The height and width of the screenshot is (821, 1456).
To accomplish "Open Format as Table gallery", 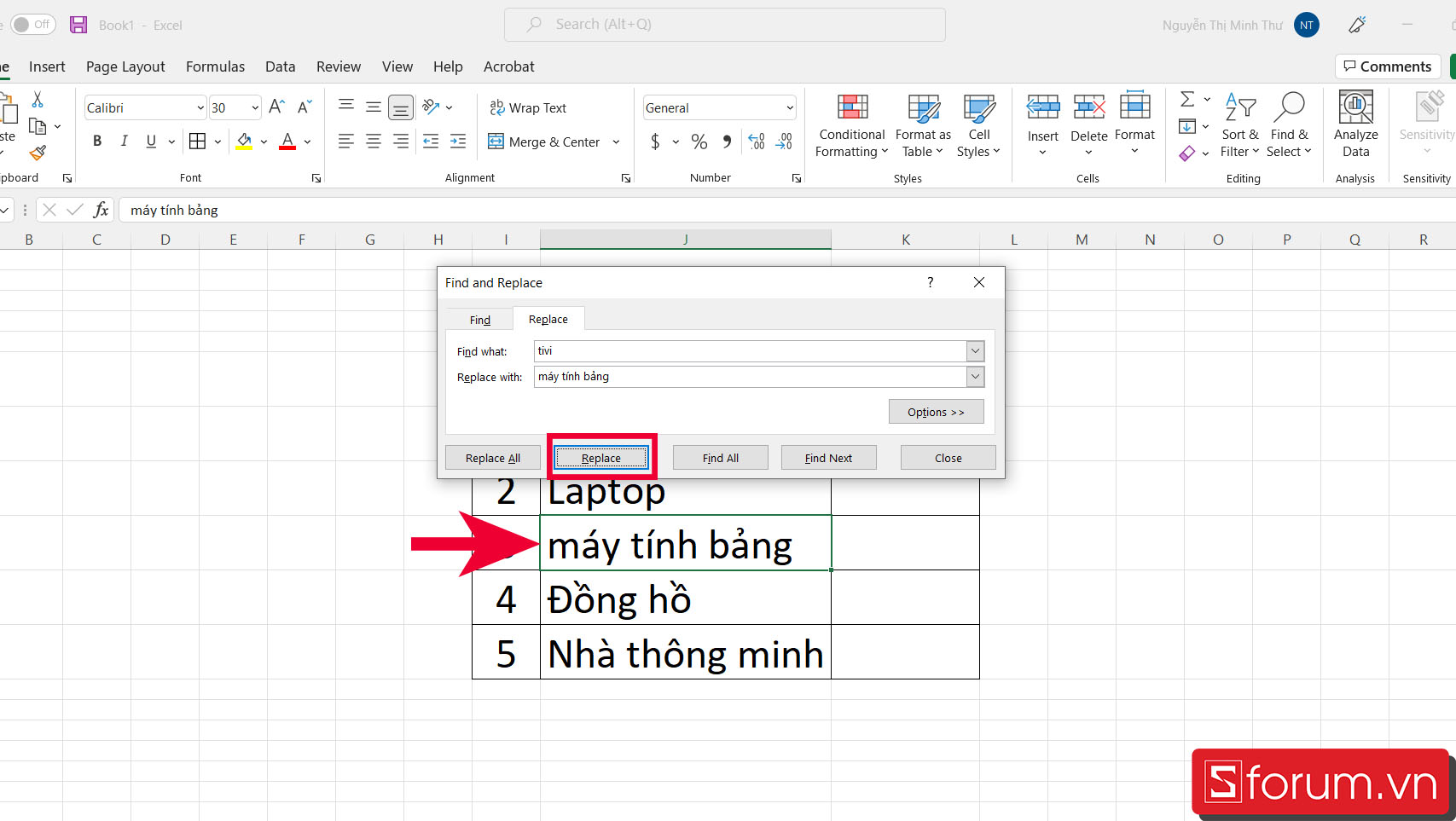I will point(923,125).
